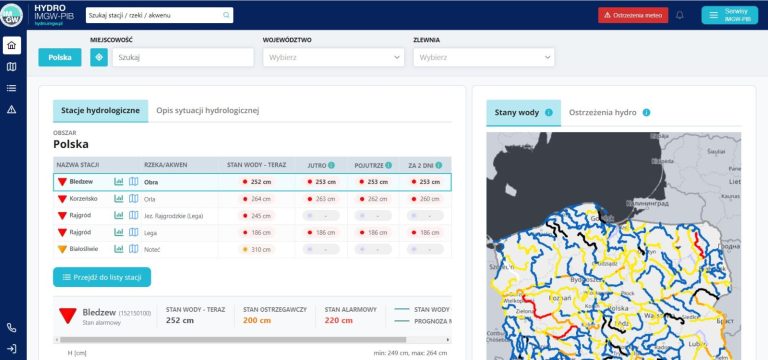768x360 pixels.
Task: Click the phone contact icon in sidebar
Action: 12,328
